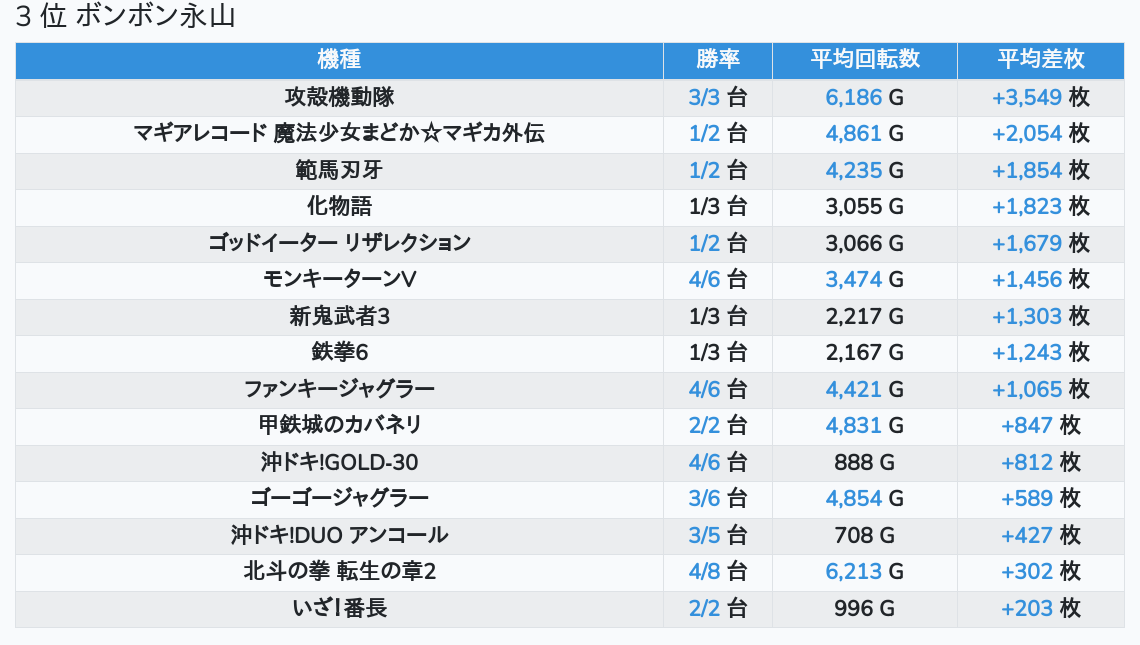Click the 化物語 machine name cell
Viewport: 1140px width, 645px height.
click(339, 206)
